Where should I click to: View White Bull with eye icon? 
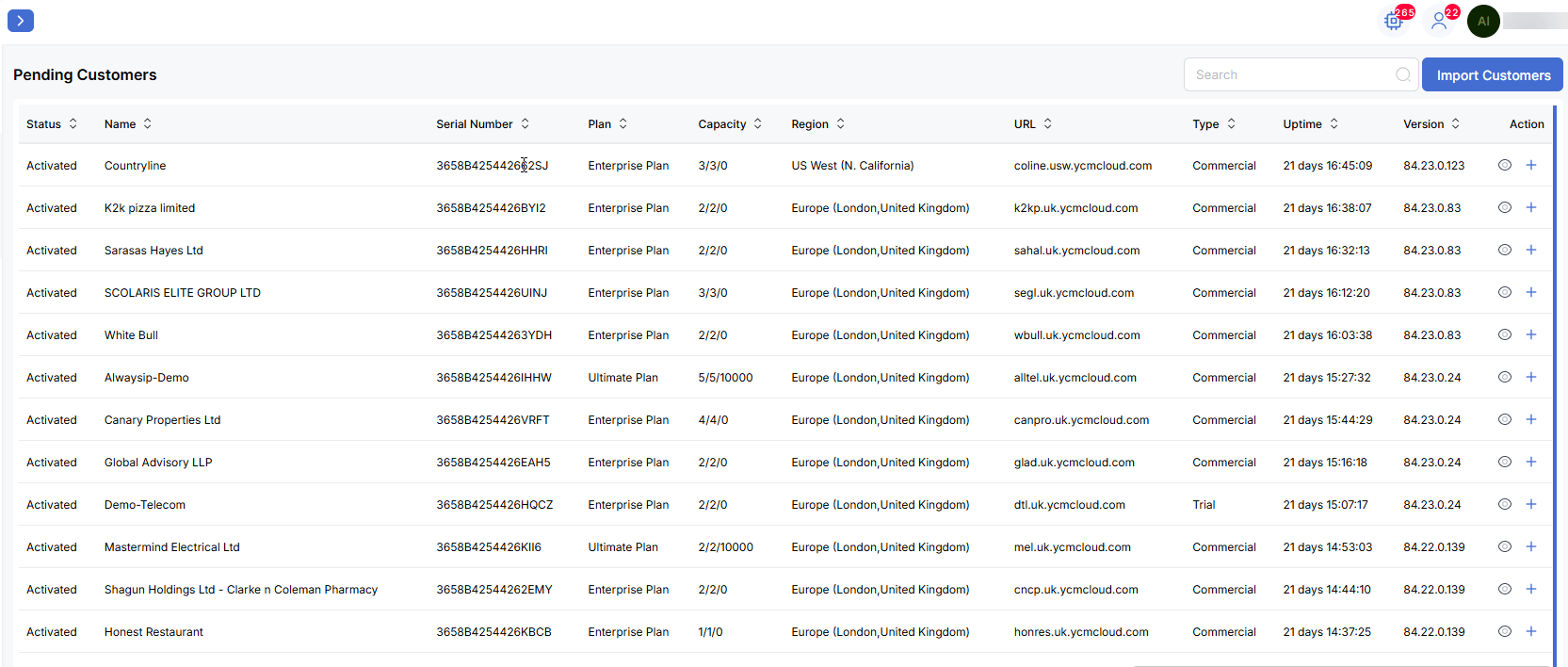(1505, 334)
